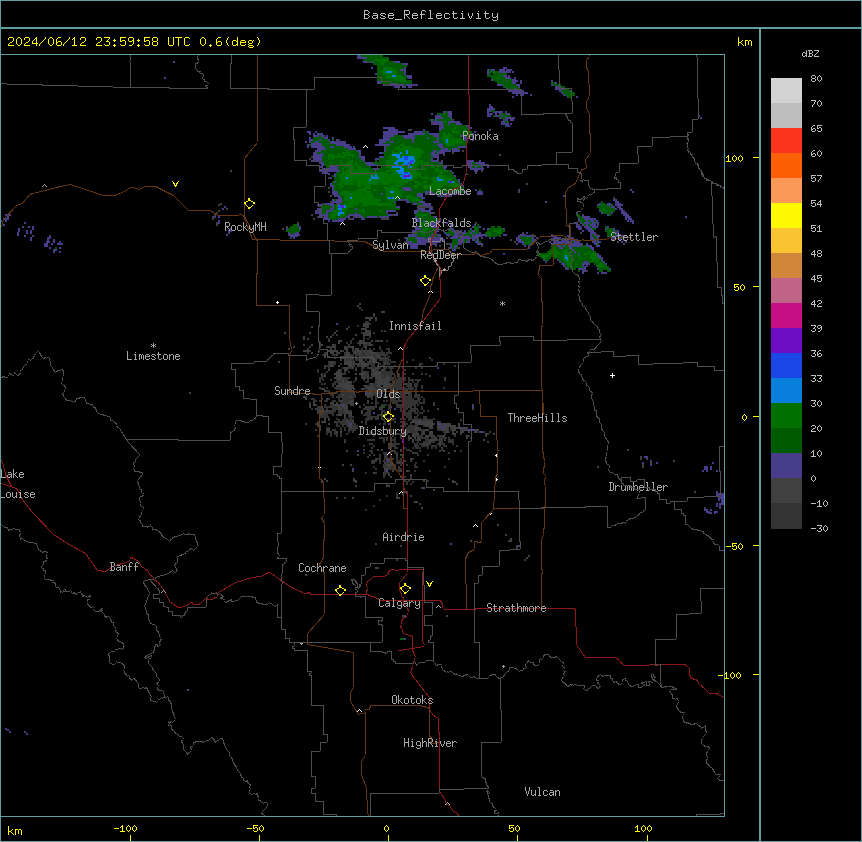Click the yellow diamond marker by Olds
The height and width of the screenshot is (842, 862).
point(389,417)
